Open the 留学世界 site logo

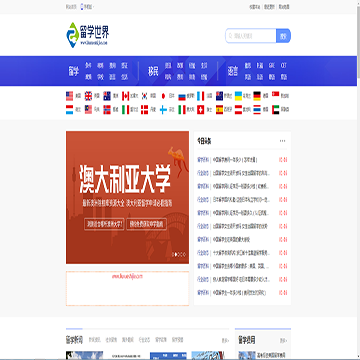tap(87, 35)
